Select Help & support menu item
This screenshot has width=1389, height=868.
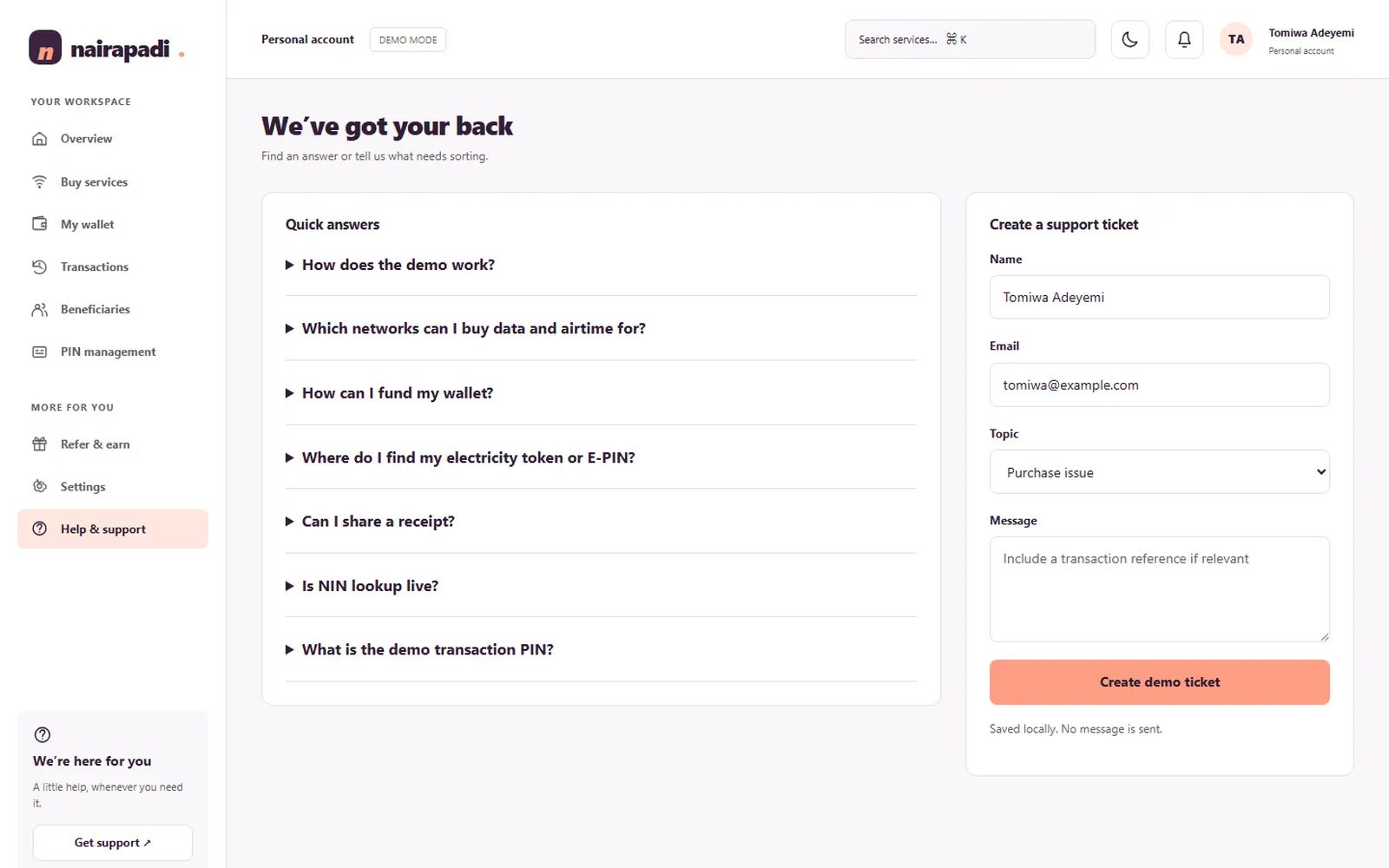113,529
